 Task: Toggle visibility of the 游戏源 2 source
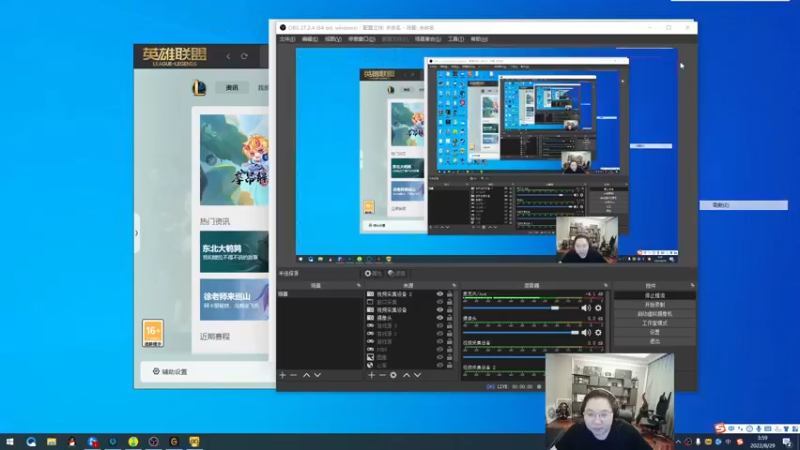440,333
